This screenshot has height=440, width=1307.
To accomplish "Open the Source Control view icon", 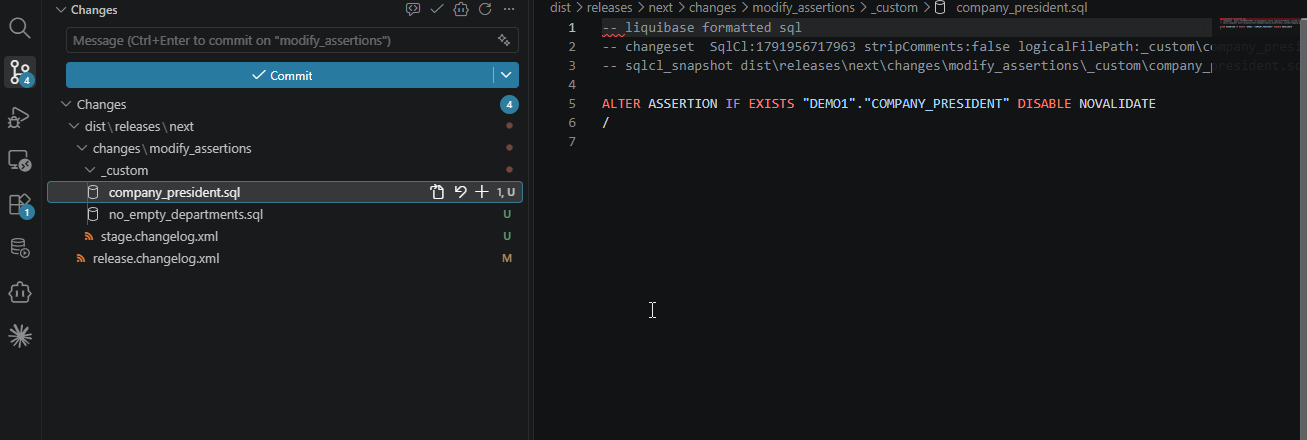I will click(20, 72).
